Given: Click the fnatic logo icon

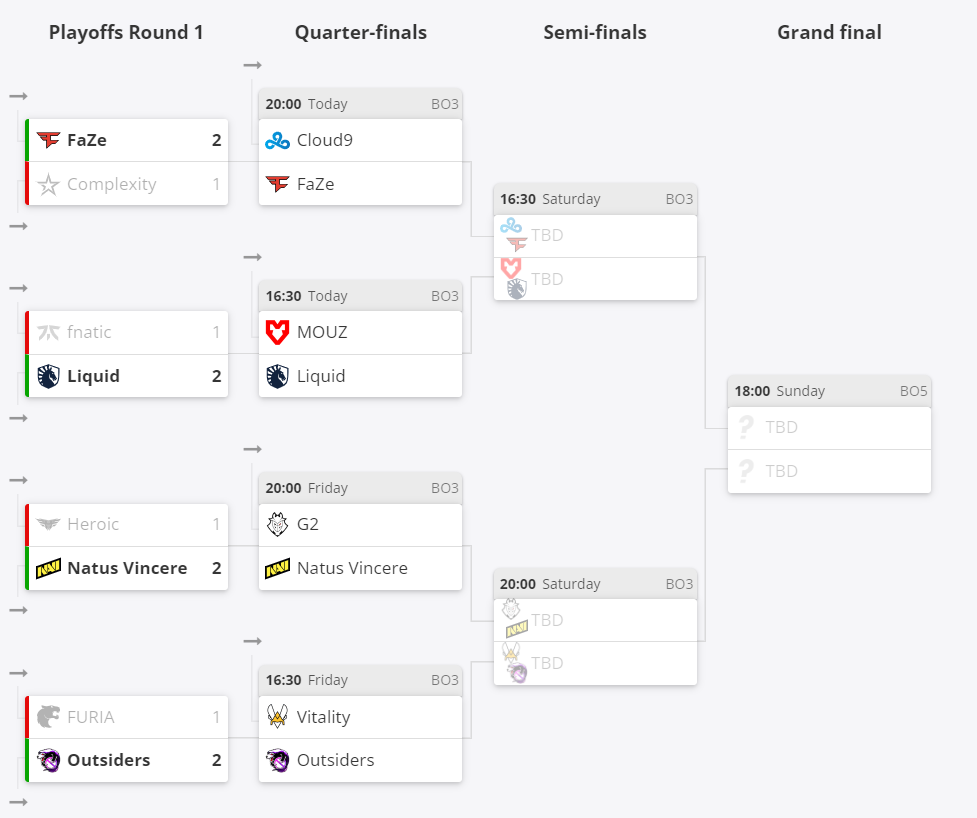Looking at the screenshot, I should pyautogui.click(x=48, y=332).
